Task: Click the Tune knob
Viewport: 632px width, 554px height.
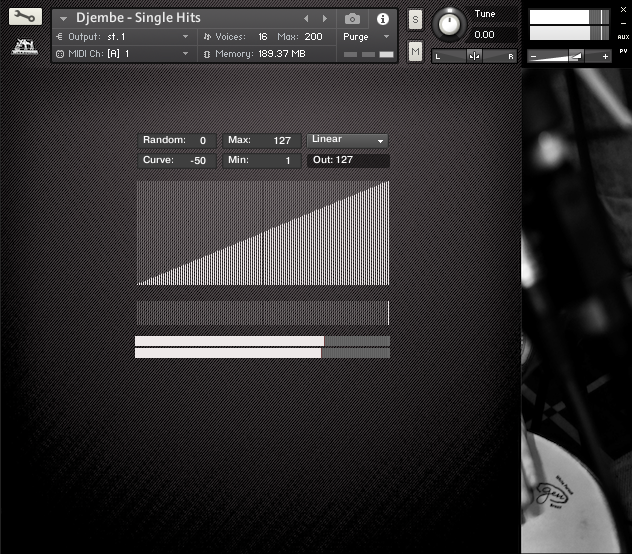Action: pyautogui.click(x=449, y=24)
